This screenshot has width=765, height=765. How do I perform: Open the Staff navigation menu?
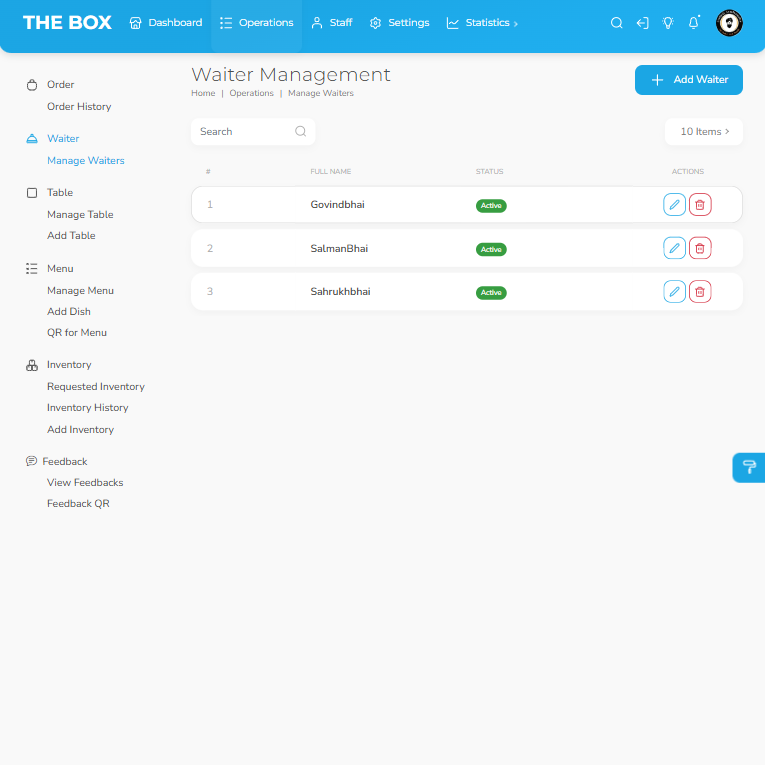coord(332,23)
